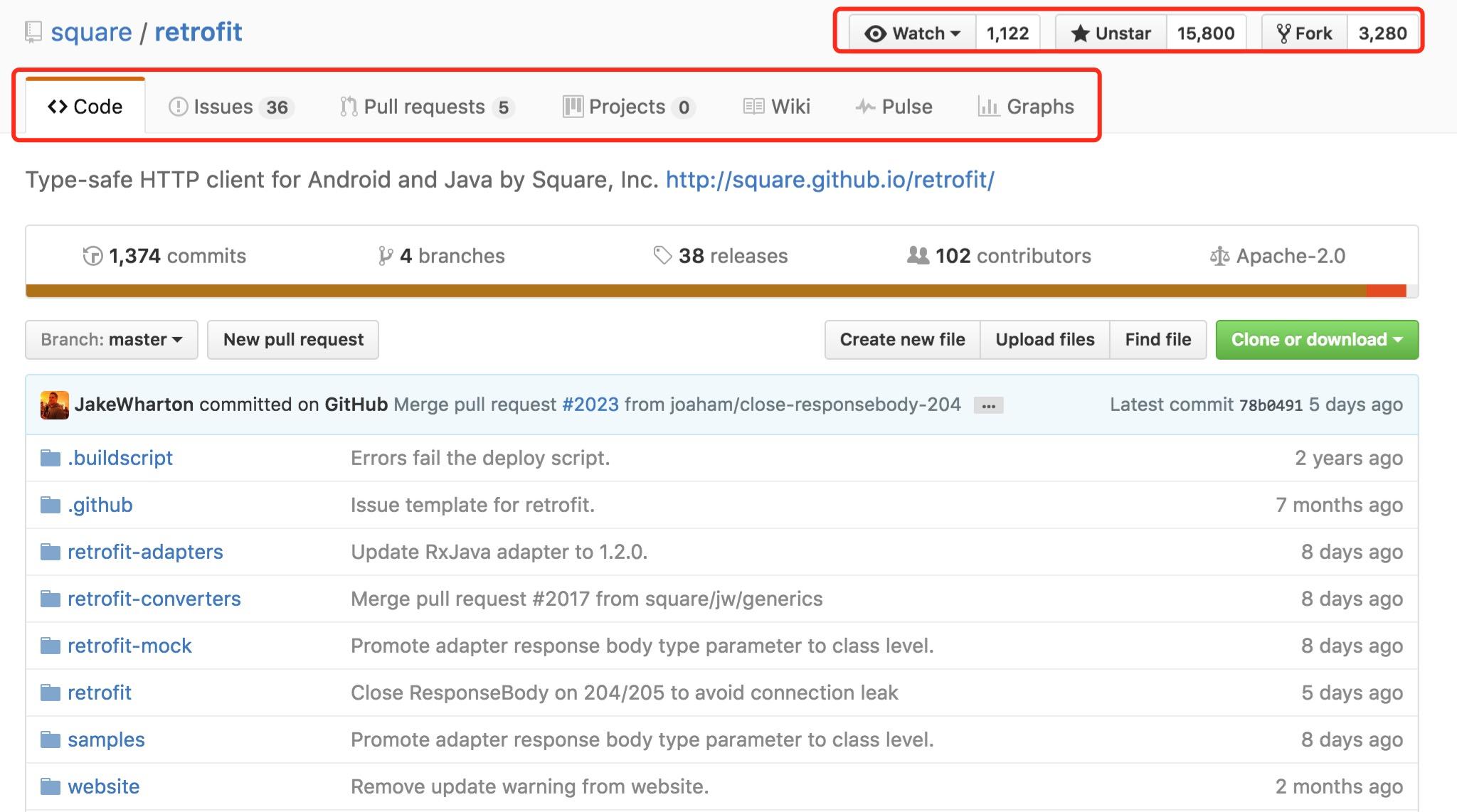The height and width of the screenshot is (812, 1457).
Task: Click the New pull request button
Action: point(292,339)
